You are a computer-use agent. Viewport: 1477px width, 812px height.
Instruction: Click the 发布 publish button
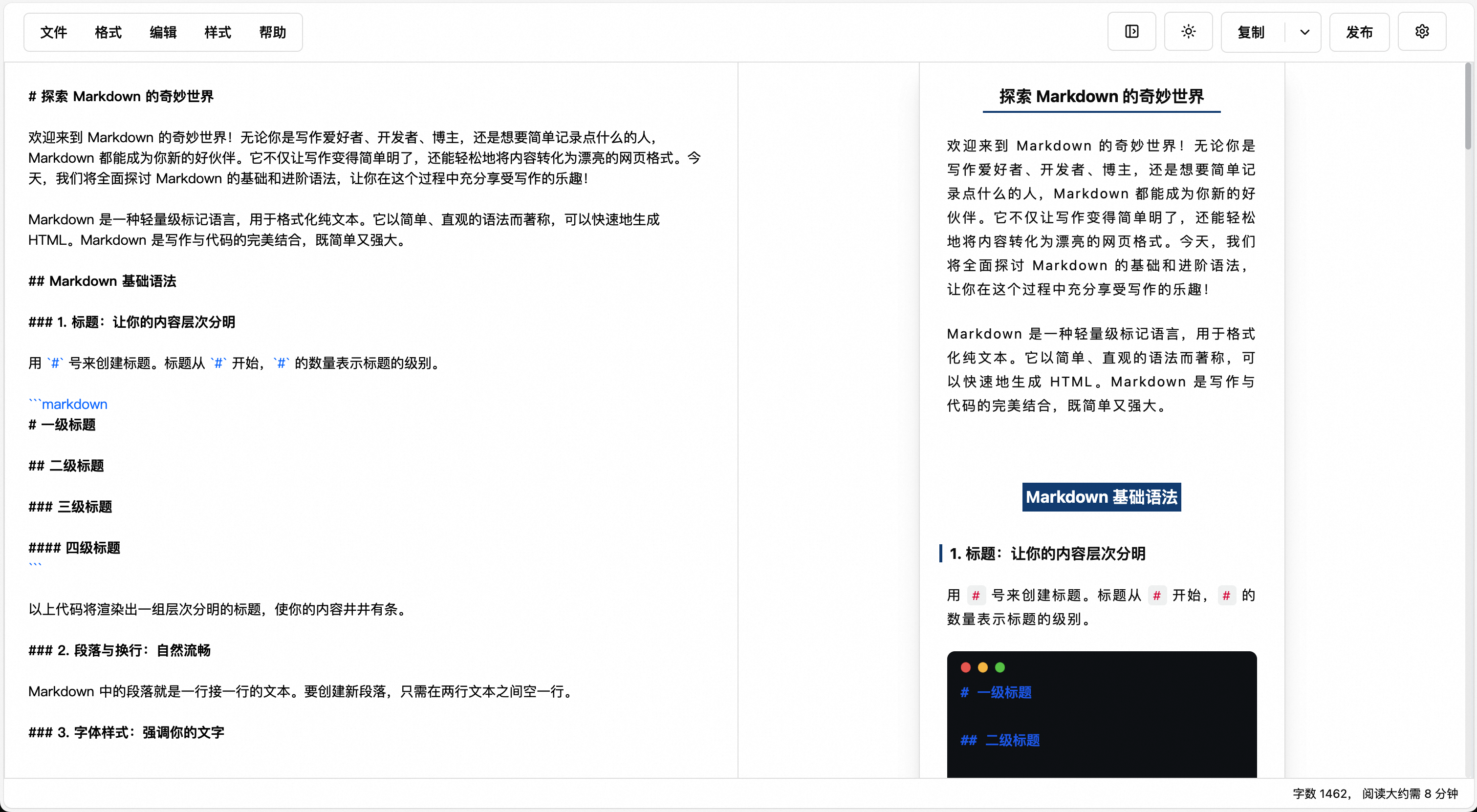[1359, 32]
